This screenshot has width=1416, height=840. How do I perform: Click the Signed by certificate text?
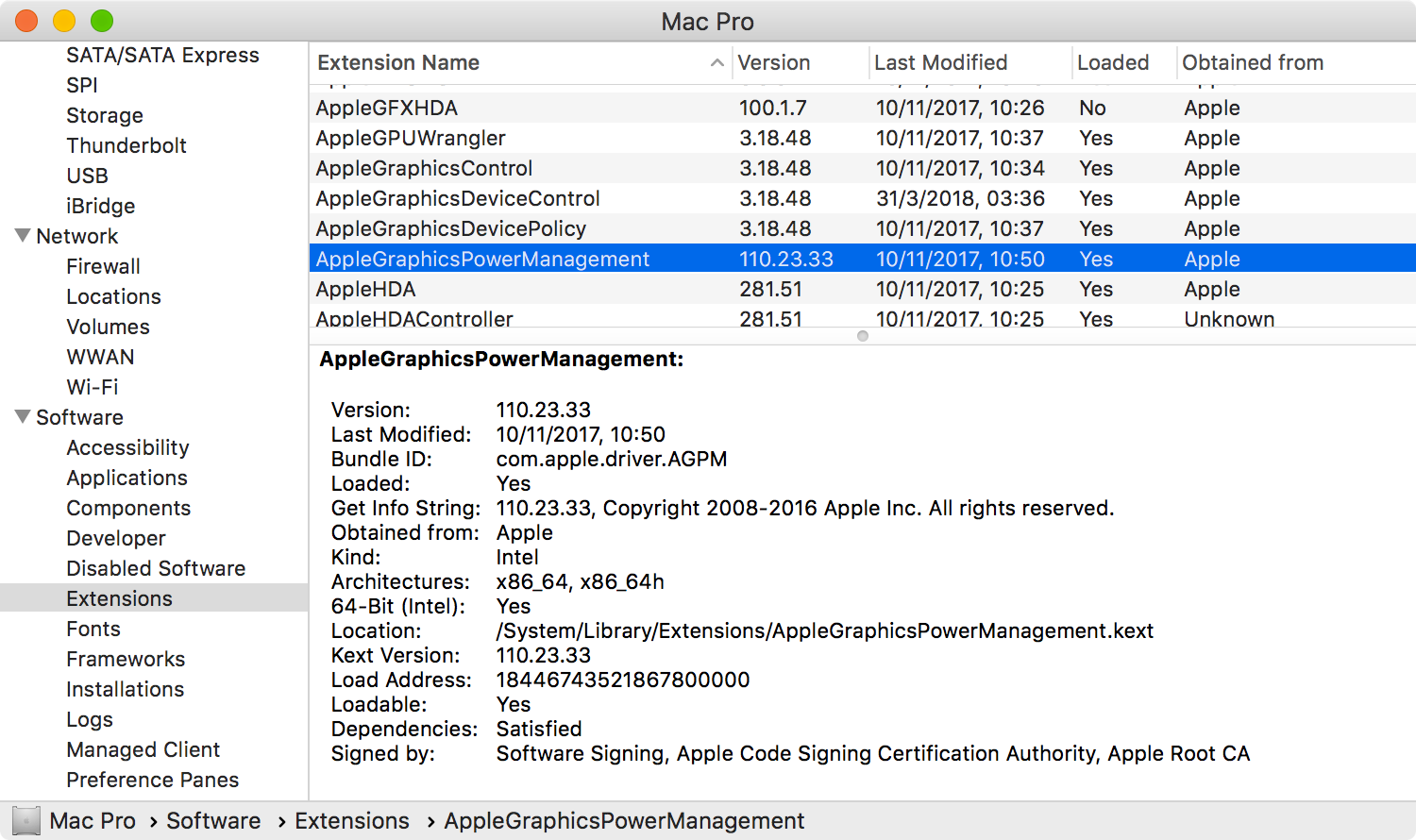coord(873,753)
